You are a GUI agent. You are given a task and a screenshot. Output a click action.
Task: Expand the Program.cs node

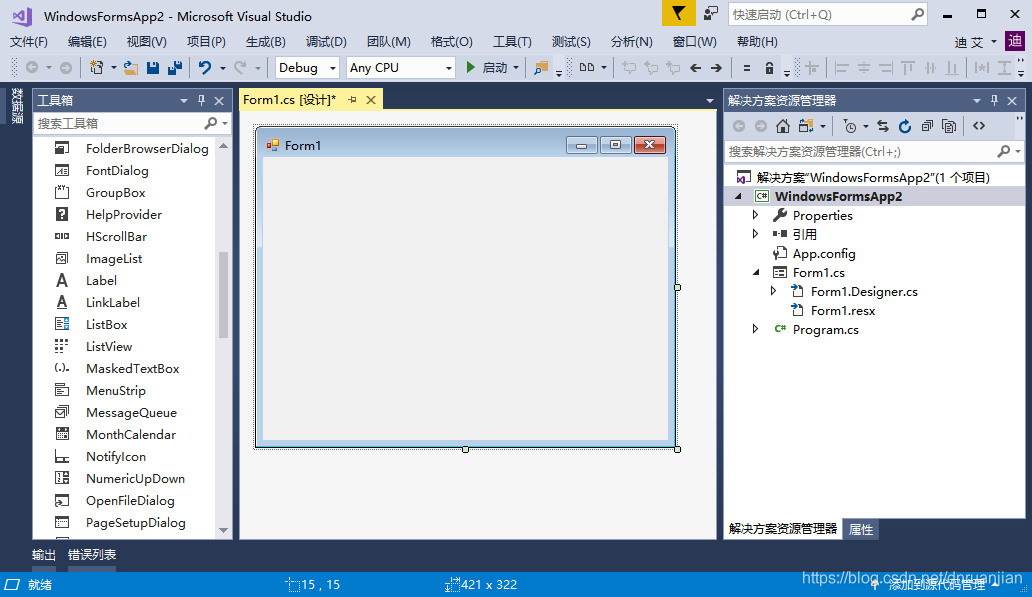755,328
